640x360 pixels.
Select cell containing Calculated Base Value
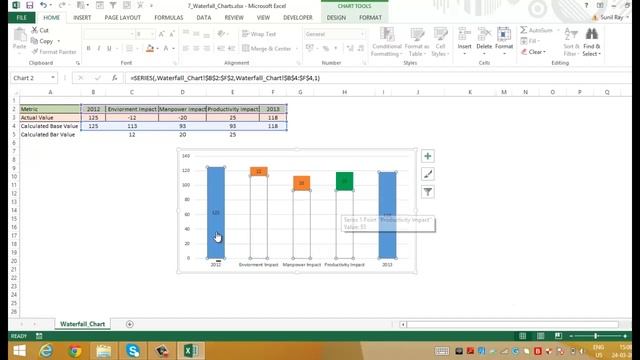[50, 126]
